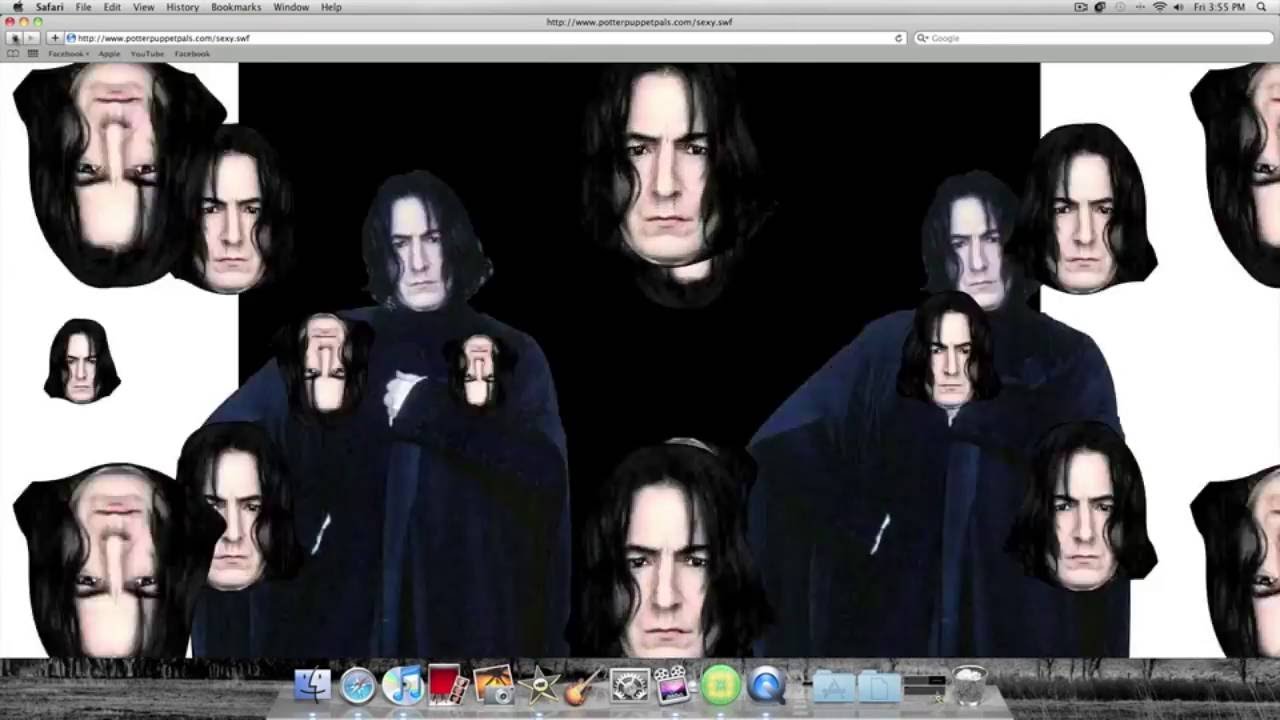Click the green round Dock icon

pos(720,685)
